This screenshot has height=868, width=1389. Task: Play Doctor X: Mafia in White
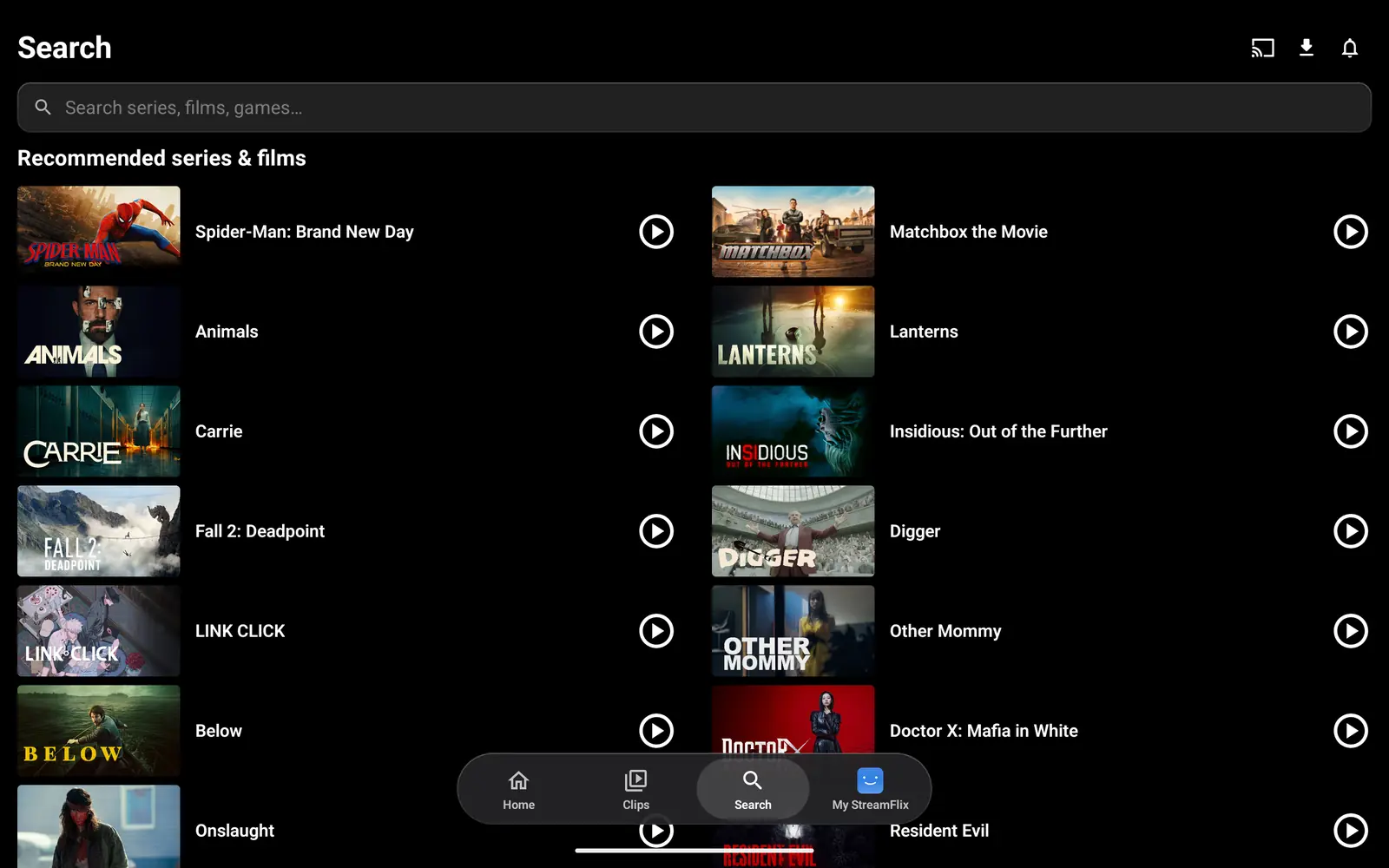pyautogui.click(x=1351, y=731)
